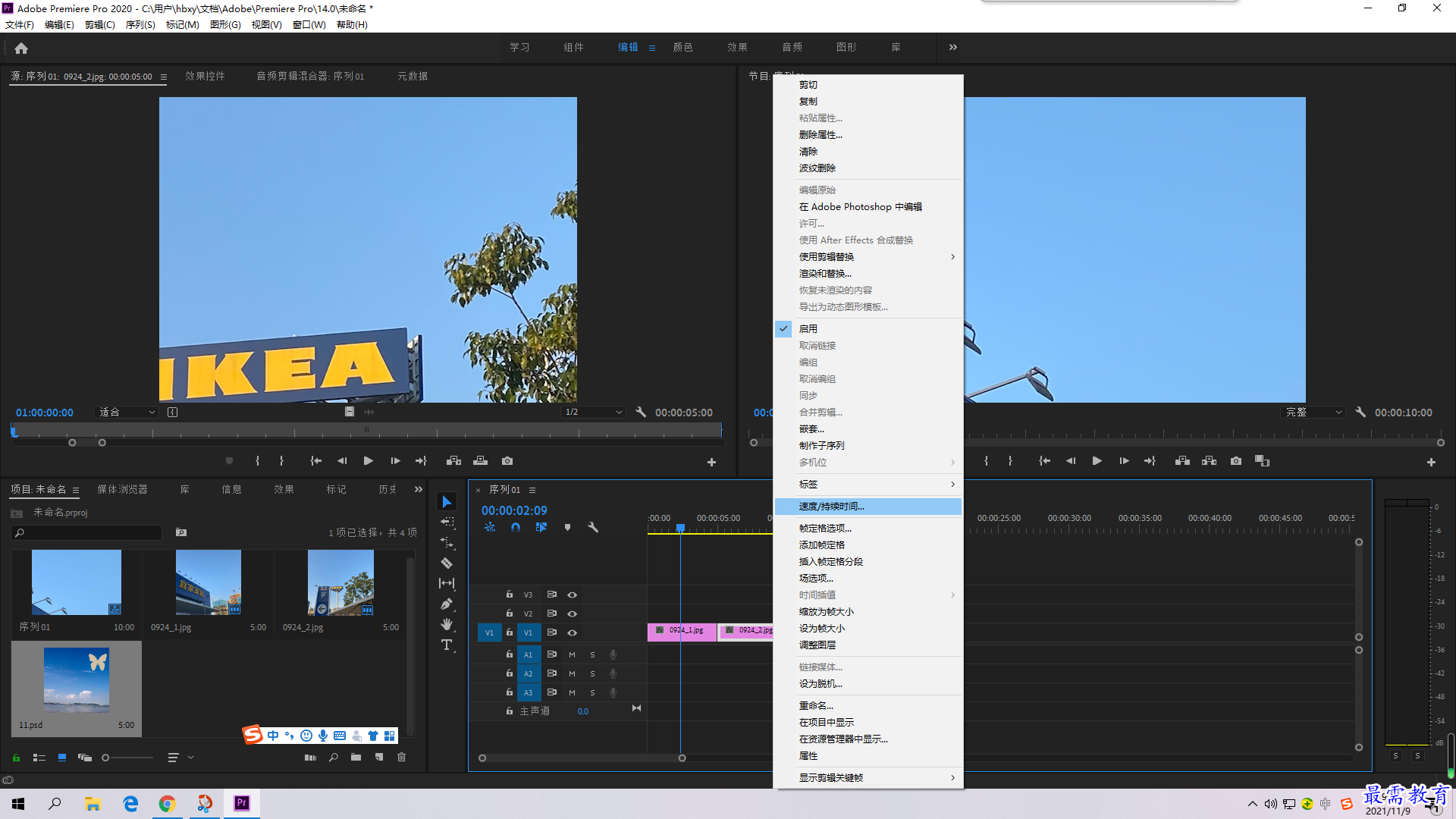Choose 嵌套 from context menu
Image resolution: width=1456 pixels, height=819 pixels.
(x=868, y=428)
